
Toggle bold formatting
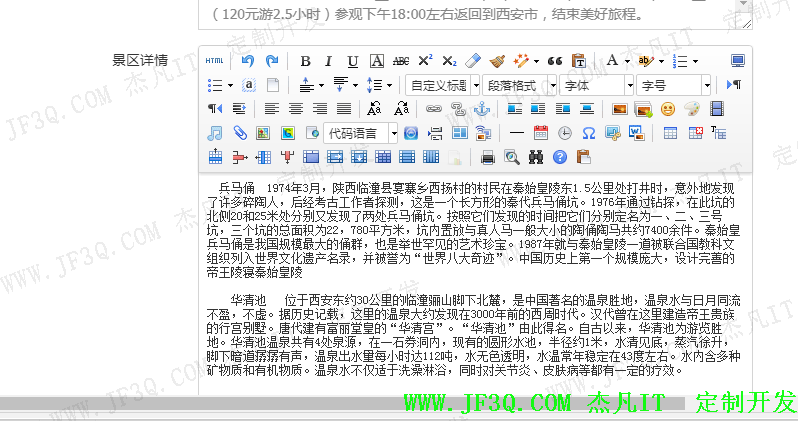pyautogui.click(x=305, y=61)
